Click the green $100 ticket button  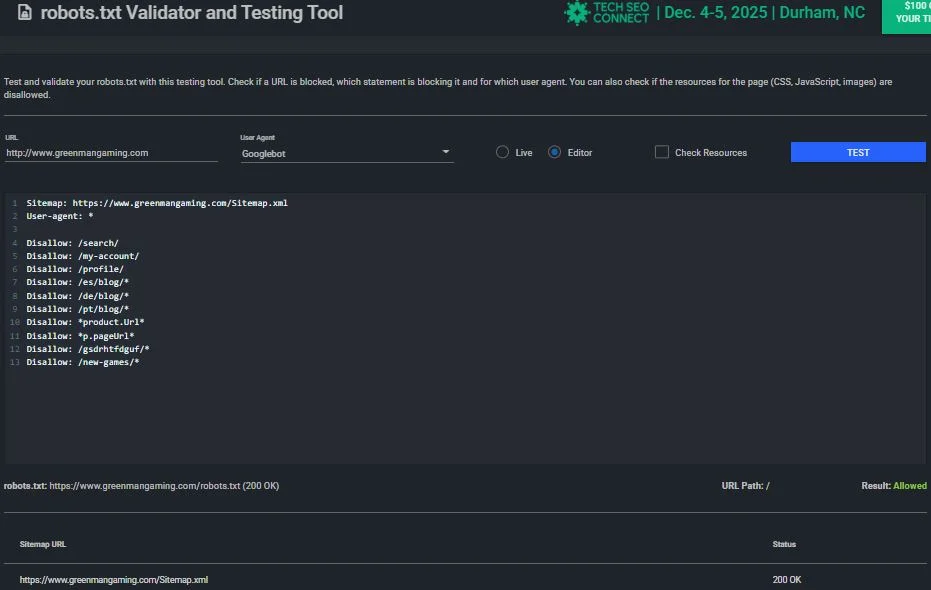(x=907, y=17)
